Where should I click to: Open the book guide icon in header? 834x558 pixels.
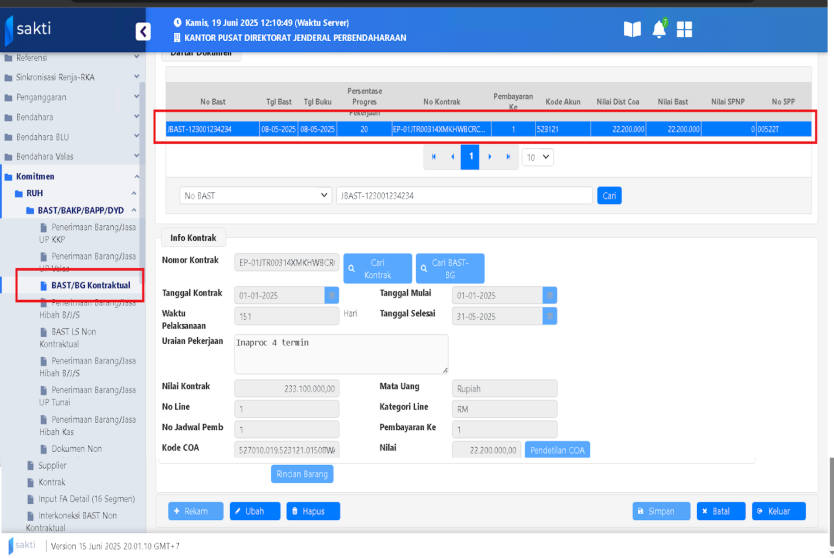[x=632, y=29]
